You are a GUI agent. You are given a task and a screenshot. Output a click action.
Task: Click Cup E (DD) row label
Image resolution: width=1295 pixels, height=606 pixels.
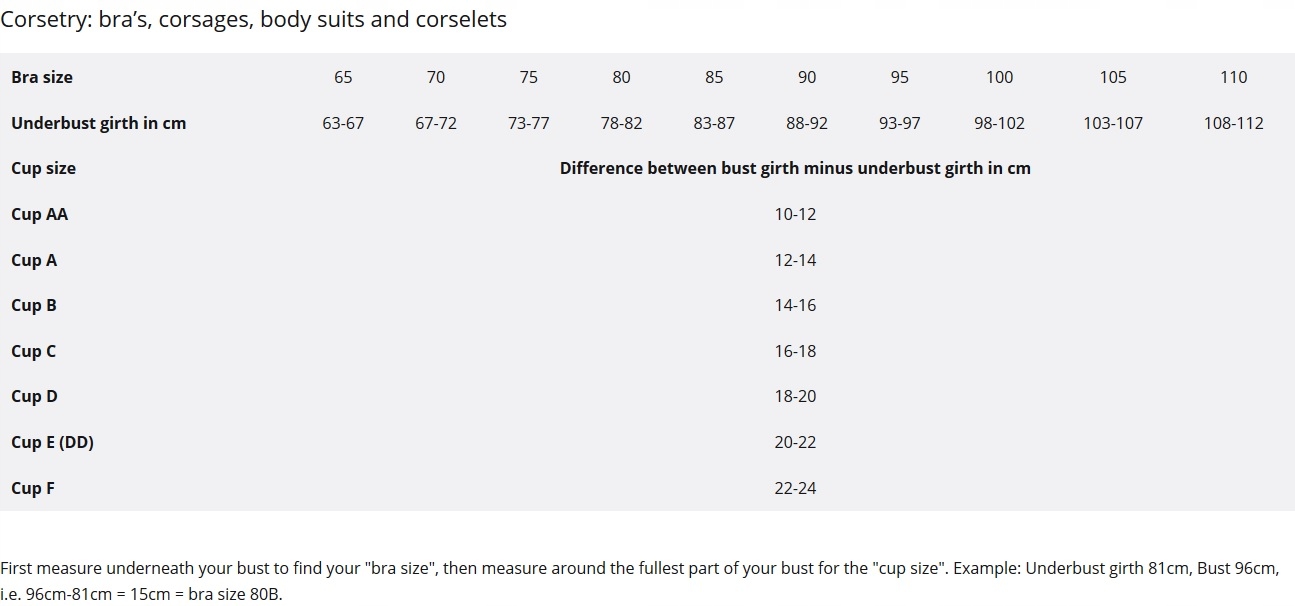(52, 442)
